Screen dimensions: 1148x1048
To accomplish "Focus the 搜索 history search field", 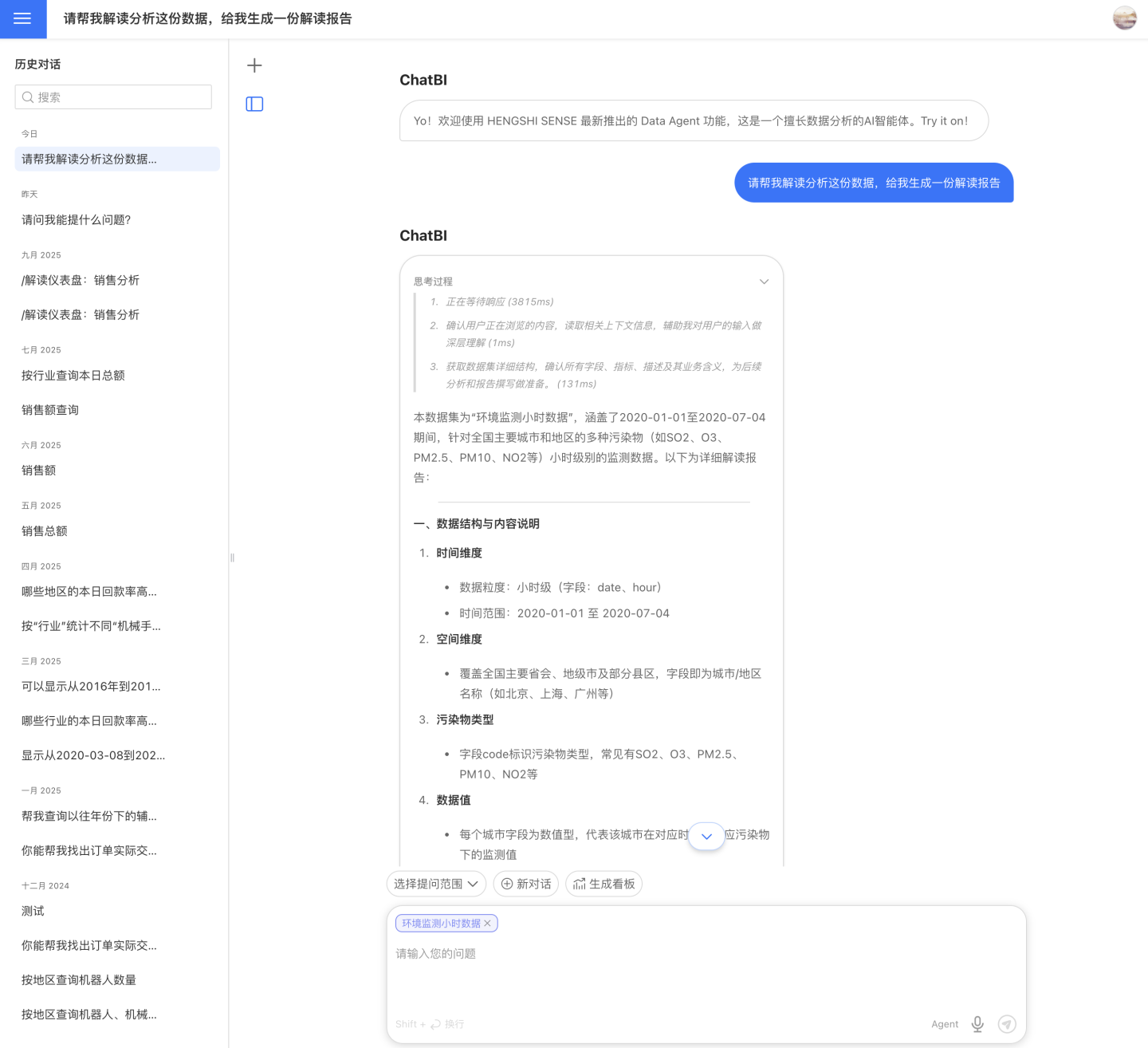I will point(113,97).
